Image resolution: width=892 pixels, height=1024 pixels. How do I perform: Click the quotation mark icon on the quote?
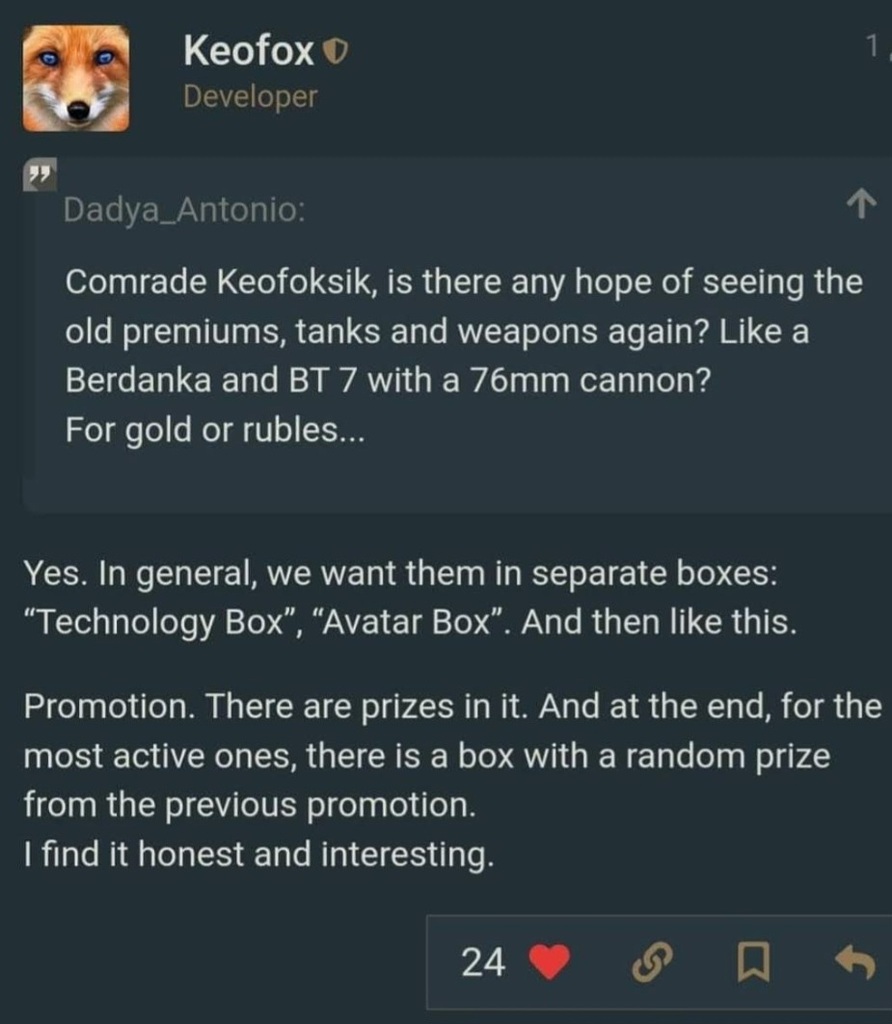[41, 174]
